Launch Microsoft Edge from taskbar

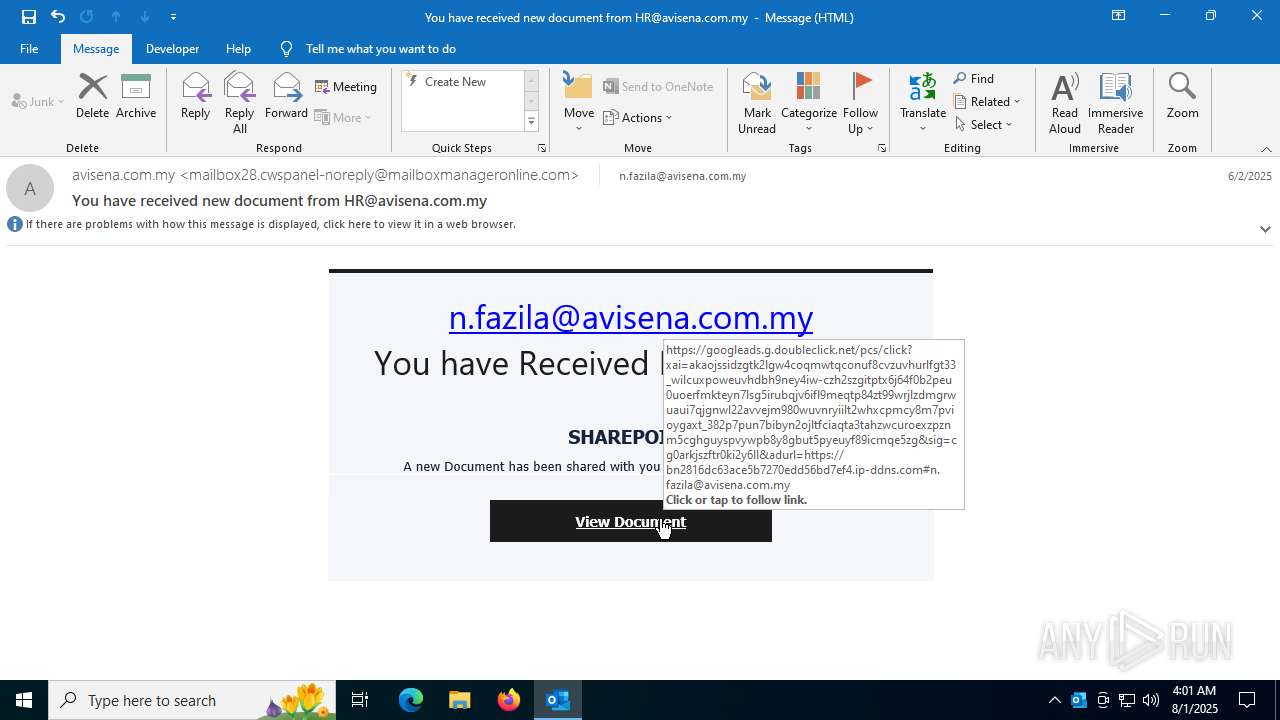pos(411,700)
